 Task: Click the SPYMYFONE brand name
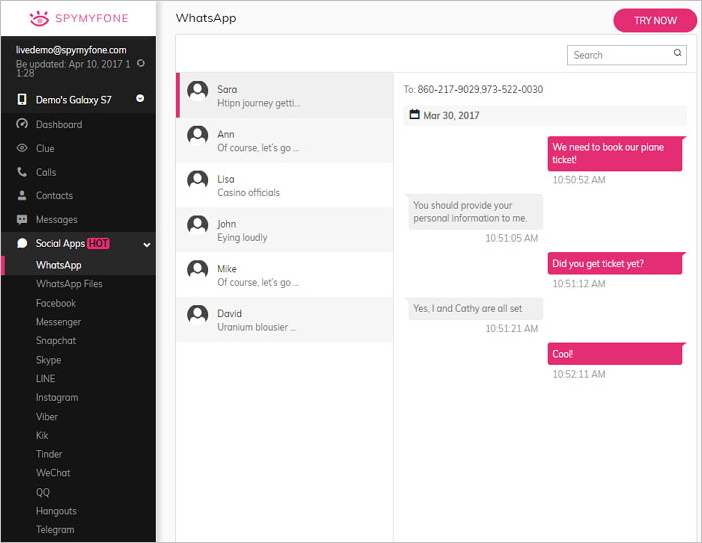92,18
